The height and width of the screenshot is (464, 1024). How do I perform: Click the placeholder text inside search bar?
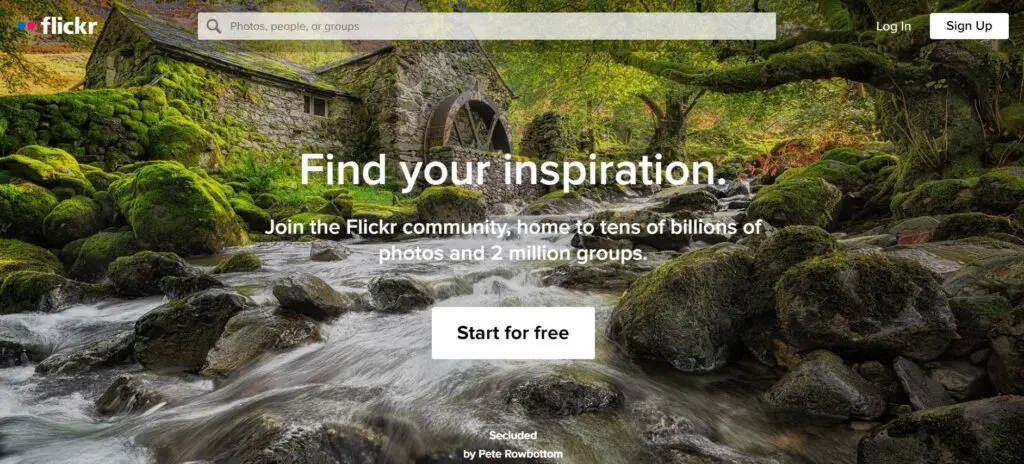pyautogui.click(x=295, y=27)
